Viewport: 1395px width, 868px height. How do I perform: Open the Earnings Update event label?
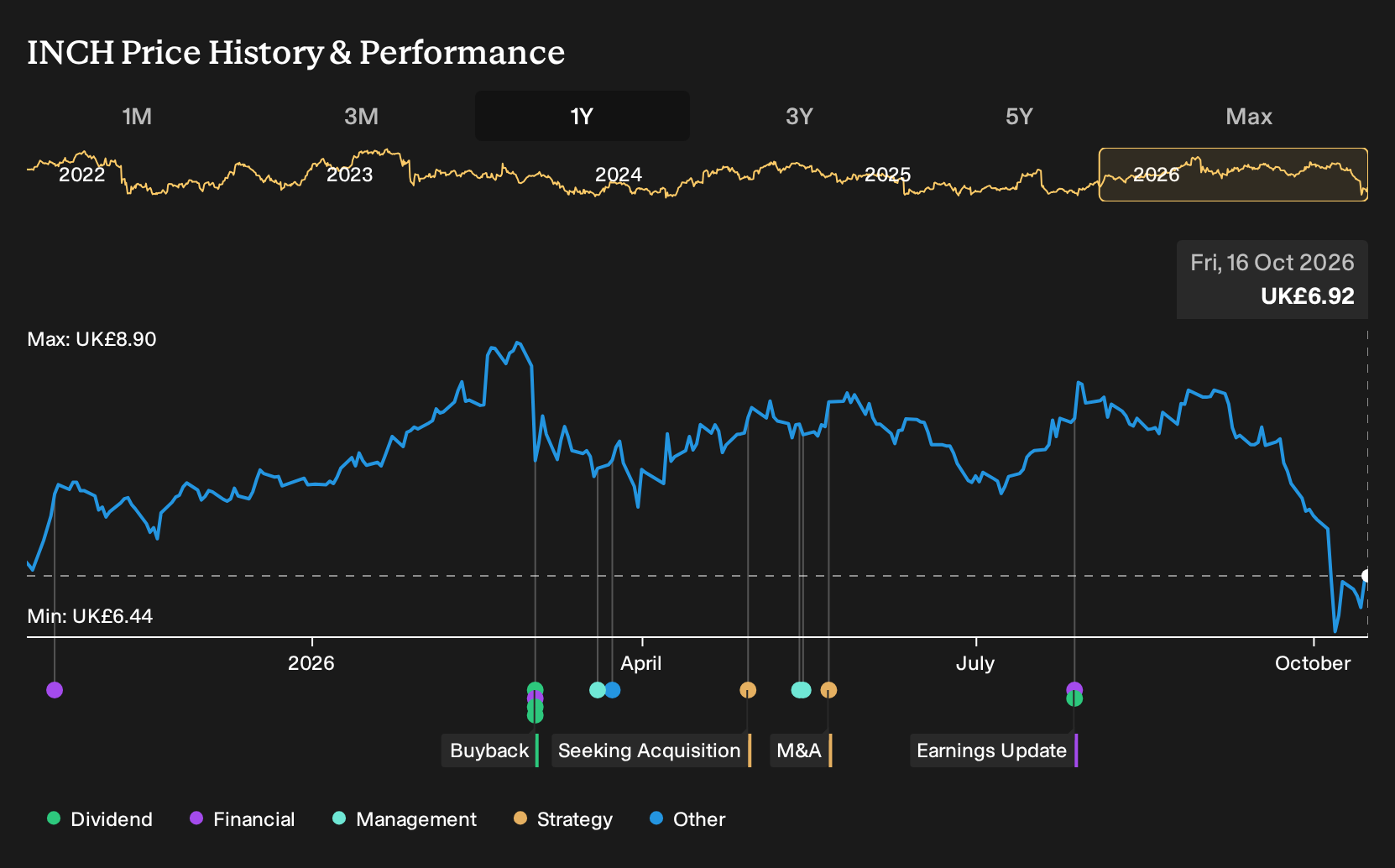click(994, 750)
